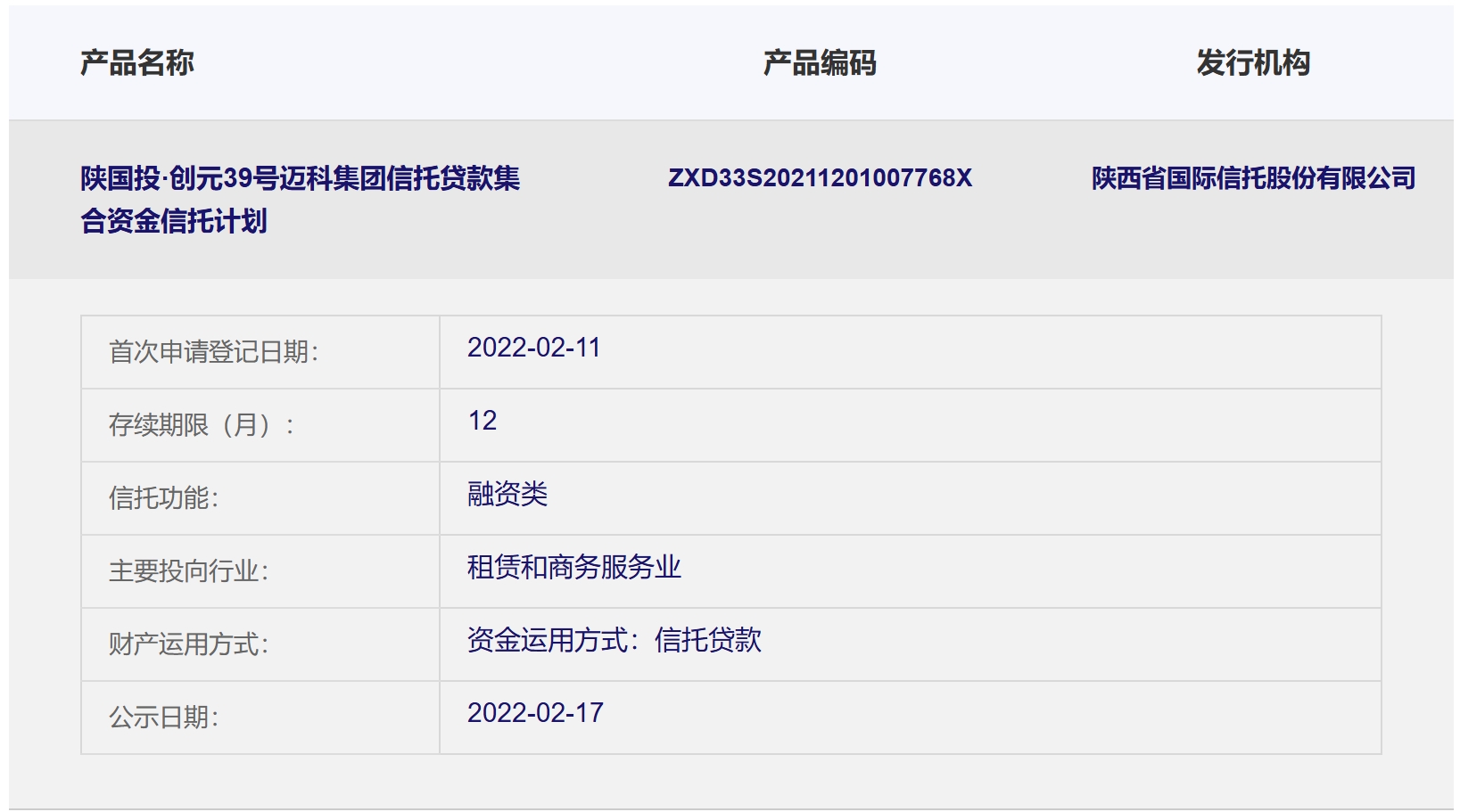Click the 产品编码 column header
The image size is (1460, 812).
[x=820, y=63]
